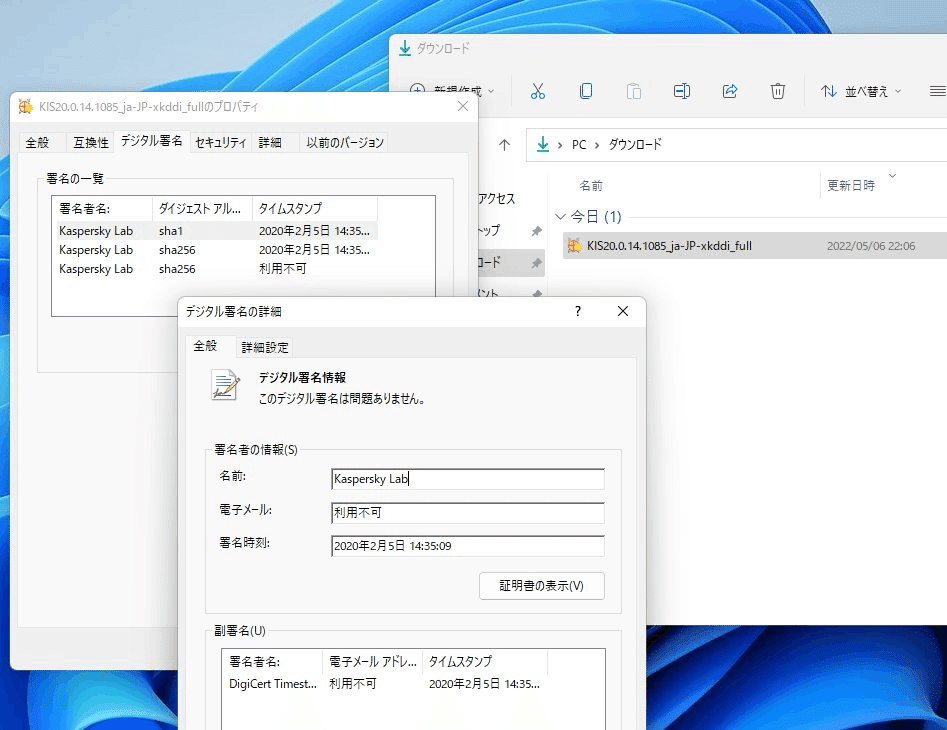Viewport: 947px width, 730px height.
Task: Click the Paste icon in Explorer toolbar
Action: point(634,91)
